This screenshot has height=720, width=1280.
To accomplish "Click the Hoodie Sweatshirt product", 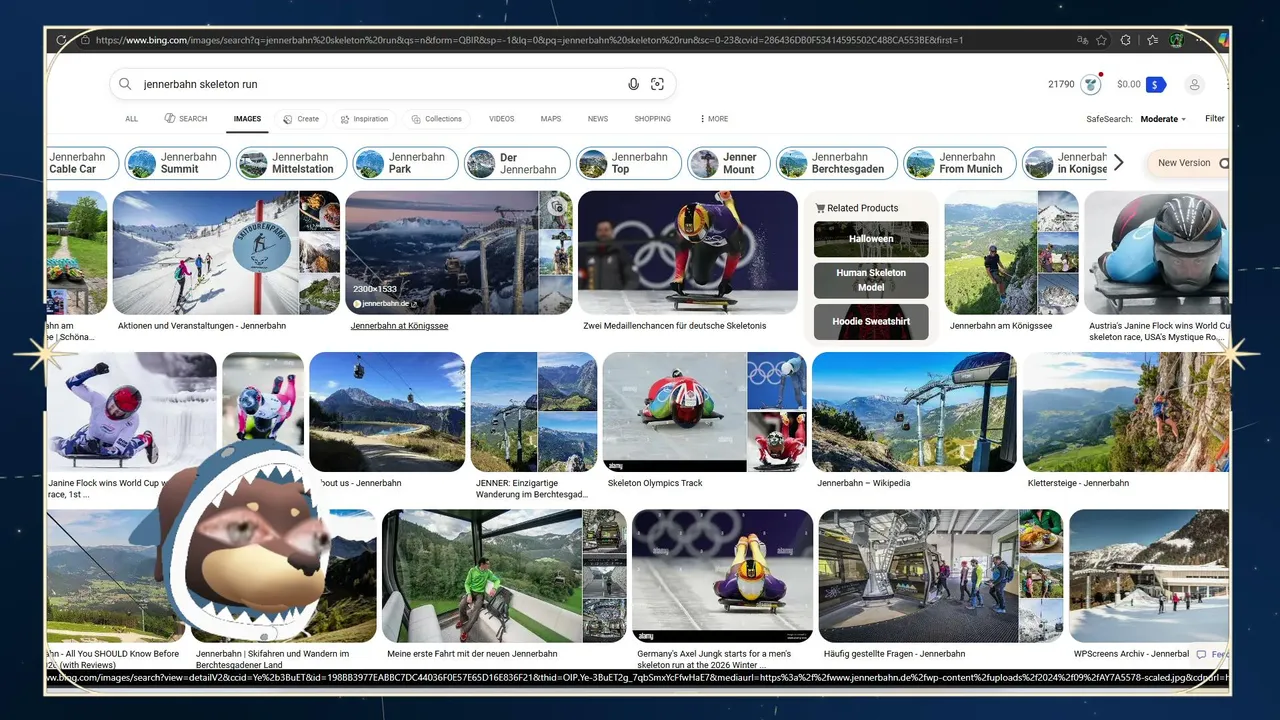I will (871, 322).
